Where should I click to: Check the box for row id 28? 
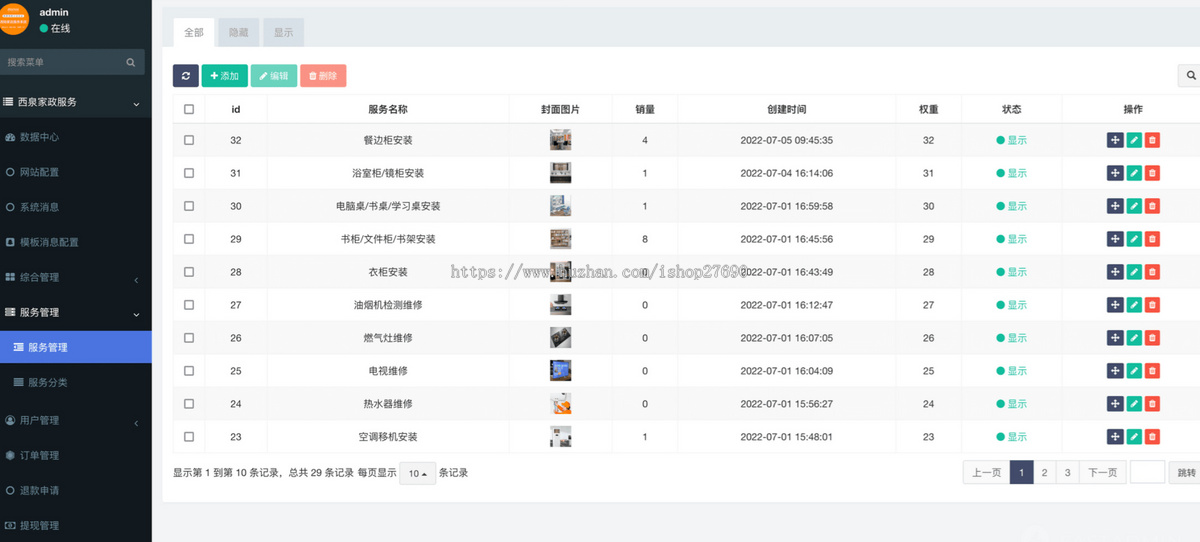point(189,272)
